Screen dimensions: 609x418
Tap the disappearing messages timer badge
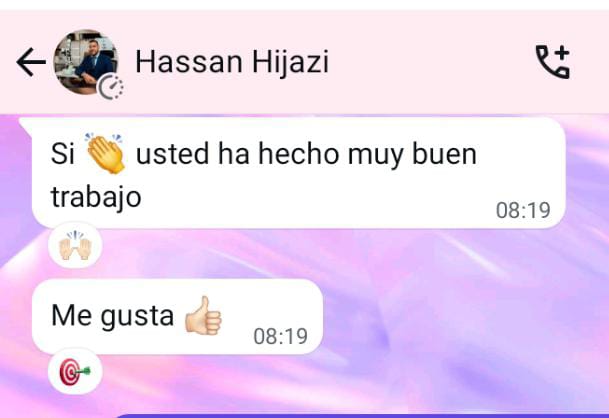coord(110,87)
